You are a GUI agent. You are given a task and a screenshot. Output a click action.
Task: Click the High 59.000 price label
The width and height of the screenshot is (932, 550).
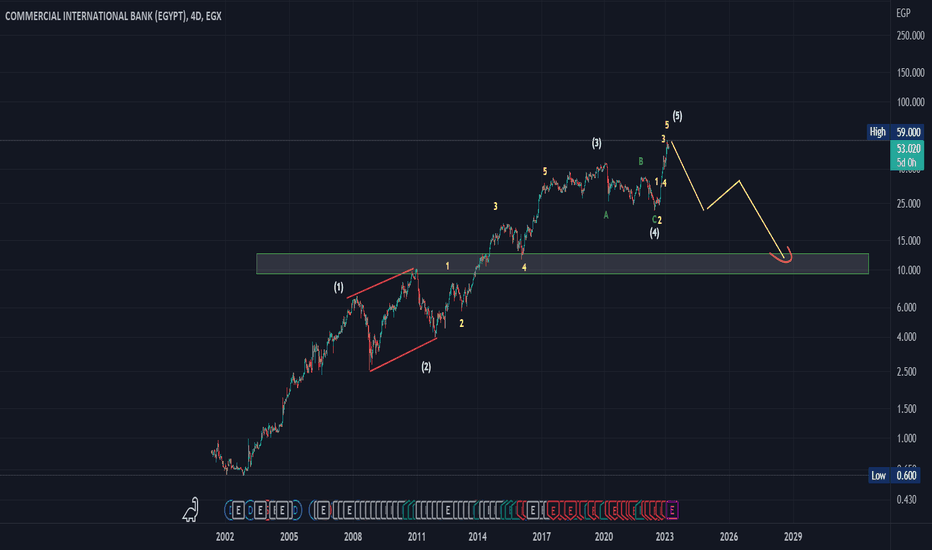895,132
